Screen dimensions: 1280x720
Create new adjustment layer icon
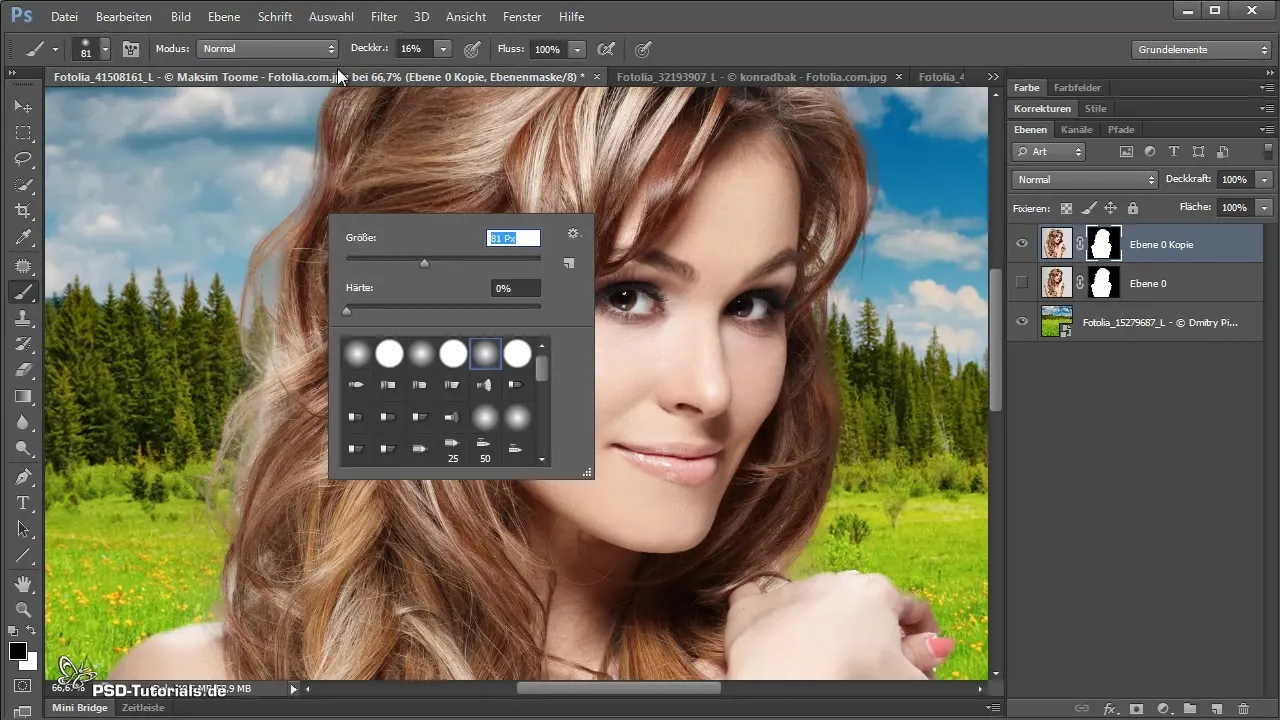1163,709
